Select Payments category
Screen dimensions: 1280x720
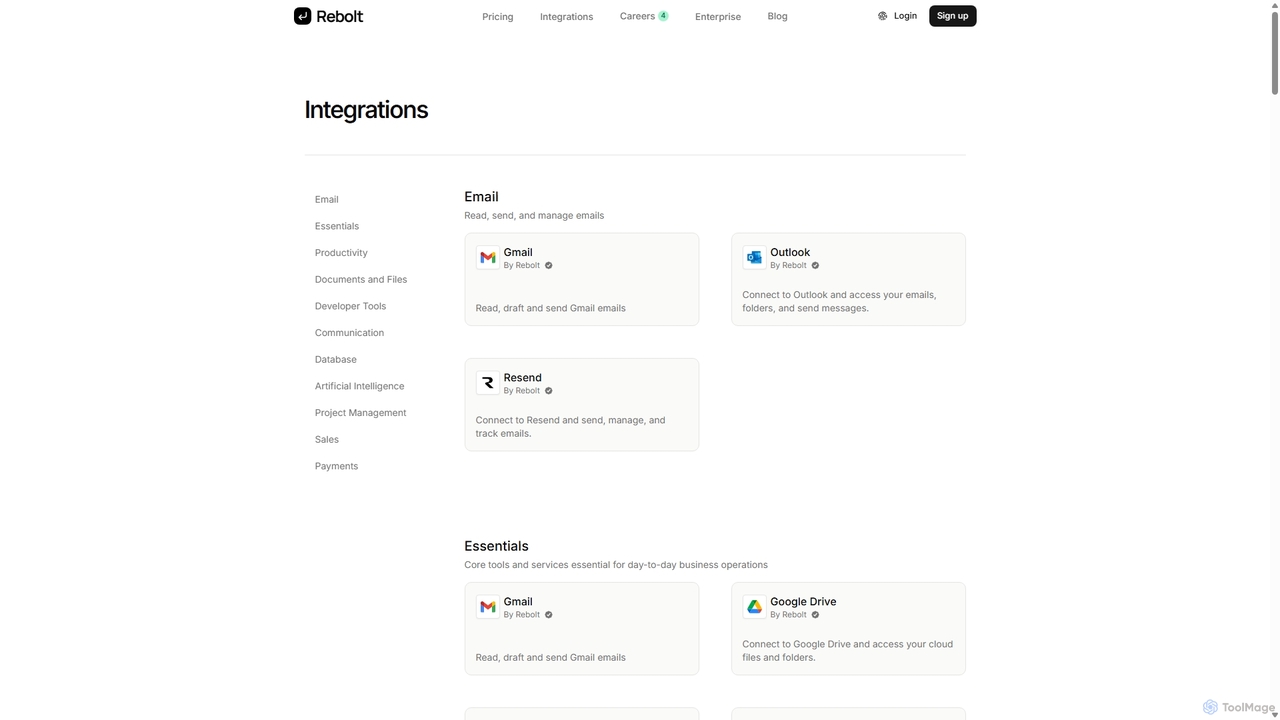(336, 466)
